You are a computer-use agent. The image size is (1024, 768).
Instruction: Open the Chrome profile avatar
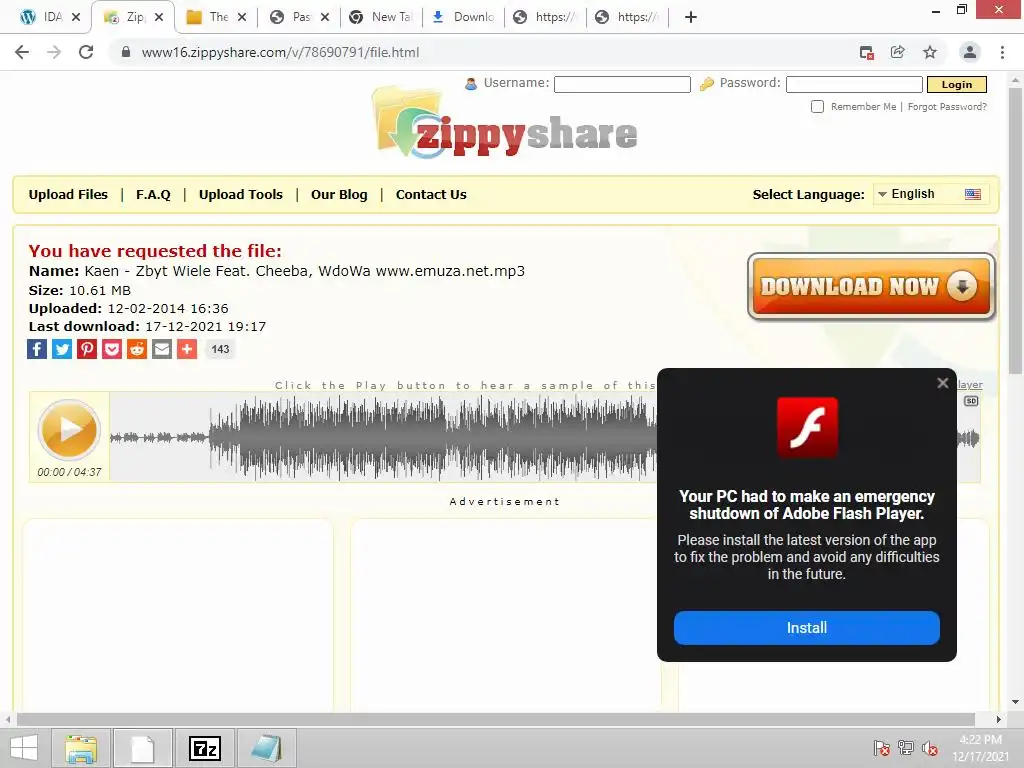click(x=970, y=52)
